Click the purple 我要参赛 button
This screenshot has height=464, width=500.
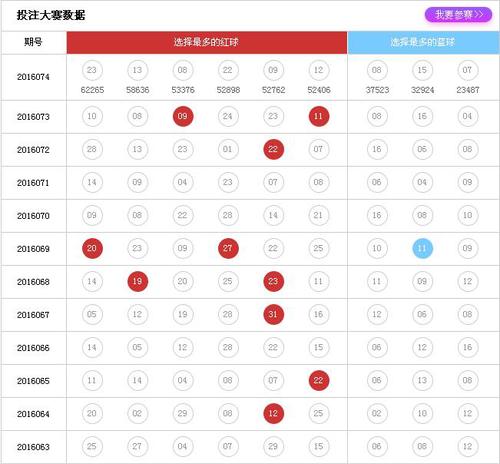pyautogui.click(x=458, y=15)
